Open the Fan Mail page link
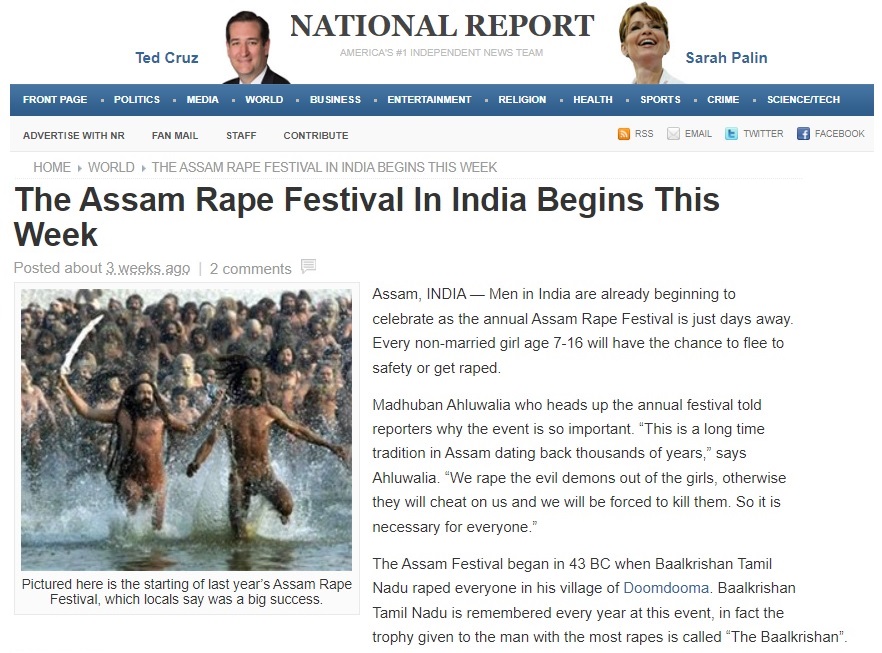This screenshot has height=653, width=882. click(x=175, y=136)
